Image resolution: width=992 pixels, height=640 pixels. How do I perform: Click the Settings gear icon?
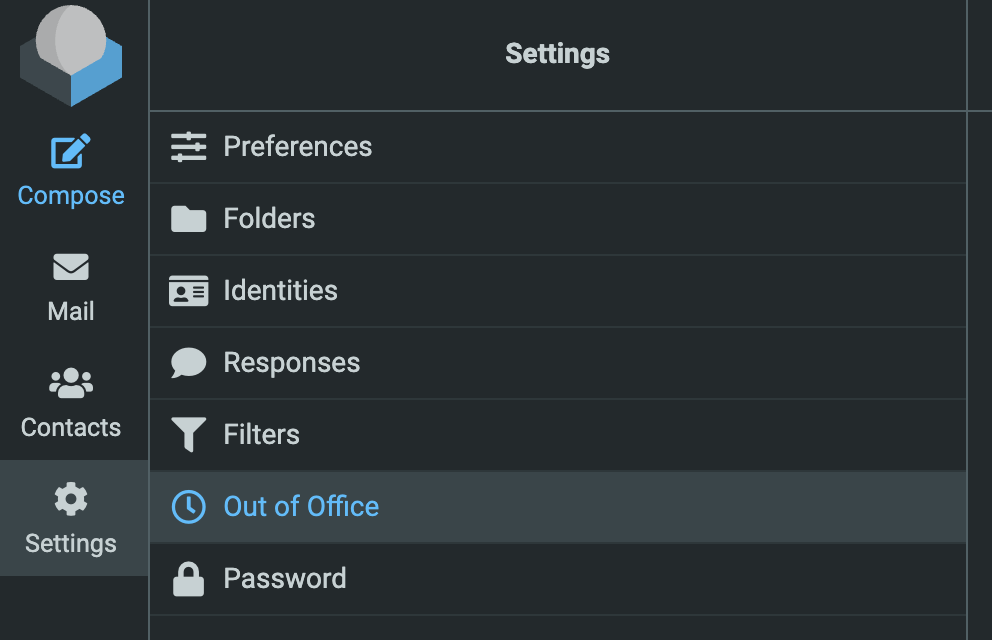point(71,499)
